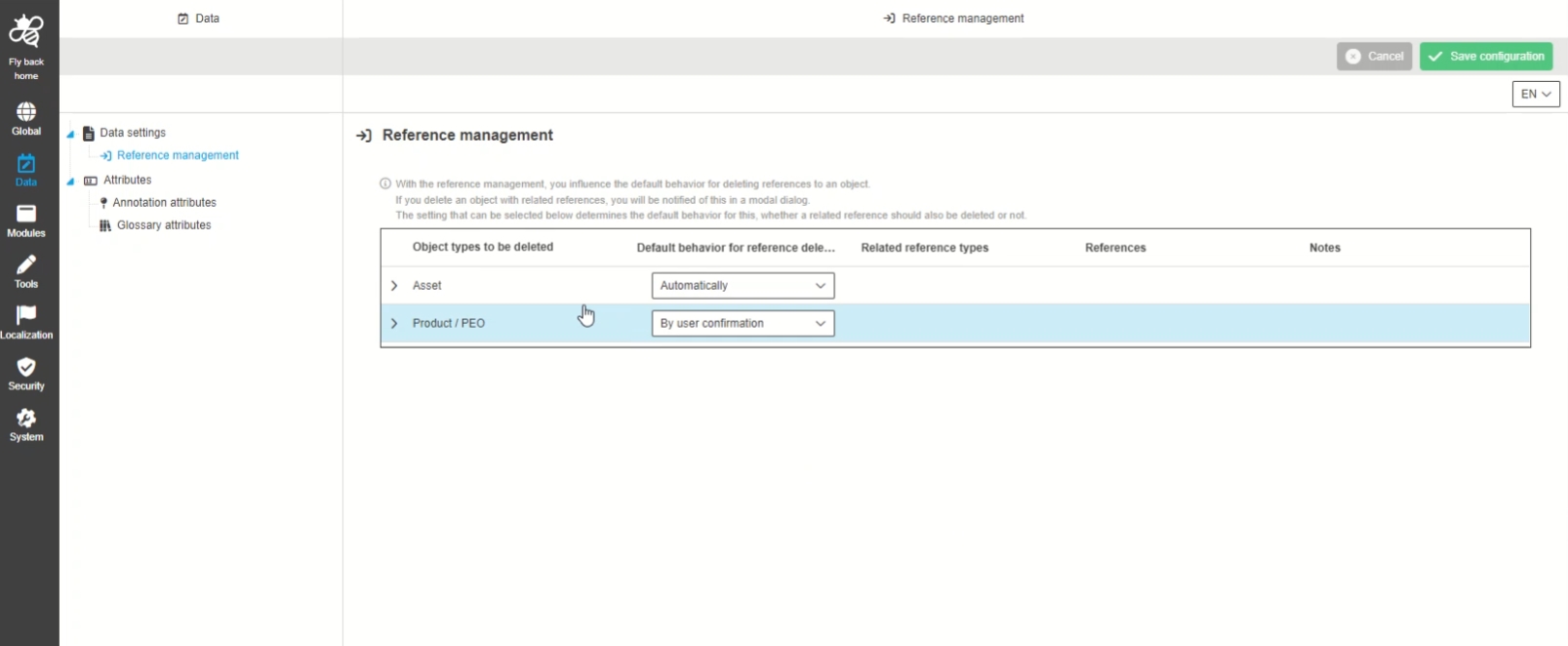
Task: Open Annotation attributes tree item
Action: point(164,203)
